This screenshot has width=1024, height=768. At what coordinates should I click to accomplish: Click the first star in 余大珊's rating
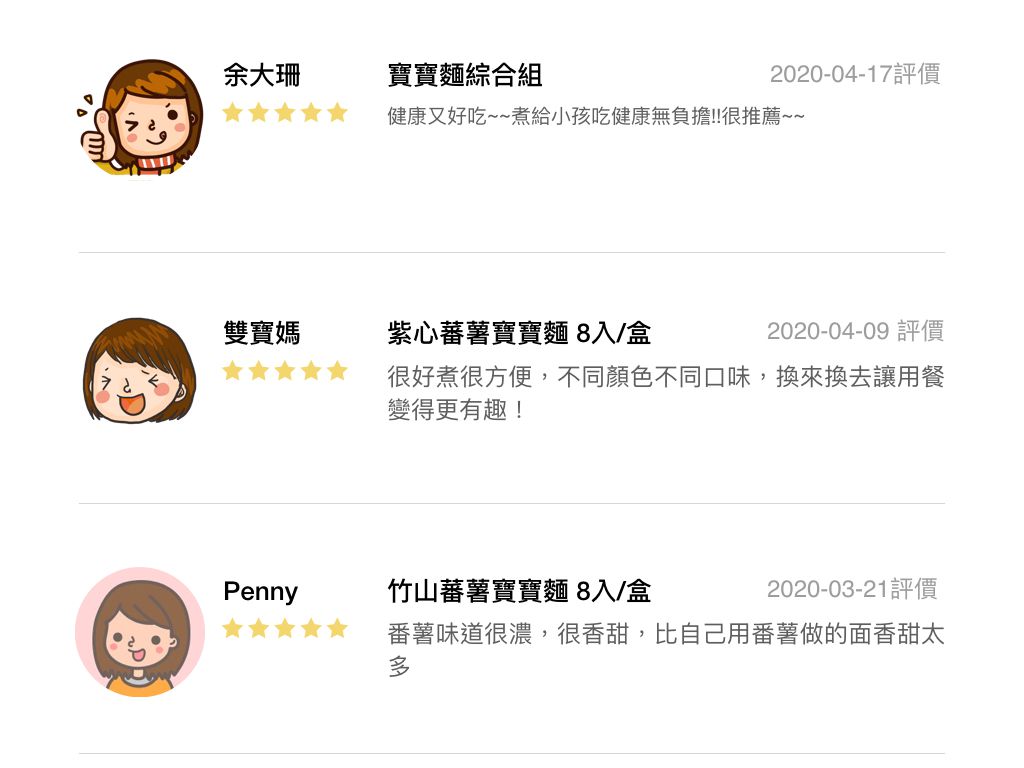(x=232, y=112)
